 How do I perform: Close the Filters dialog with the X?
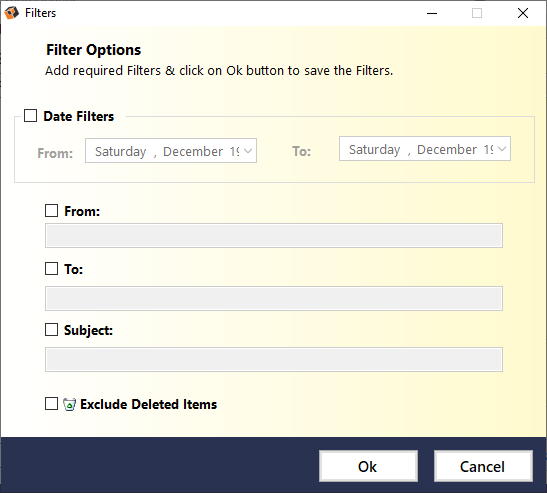point(523,13)
